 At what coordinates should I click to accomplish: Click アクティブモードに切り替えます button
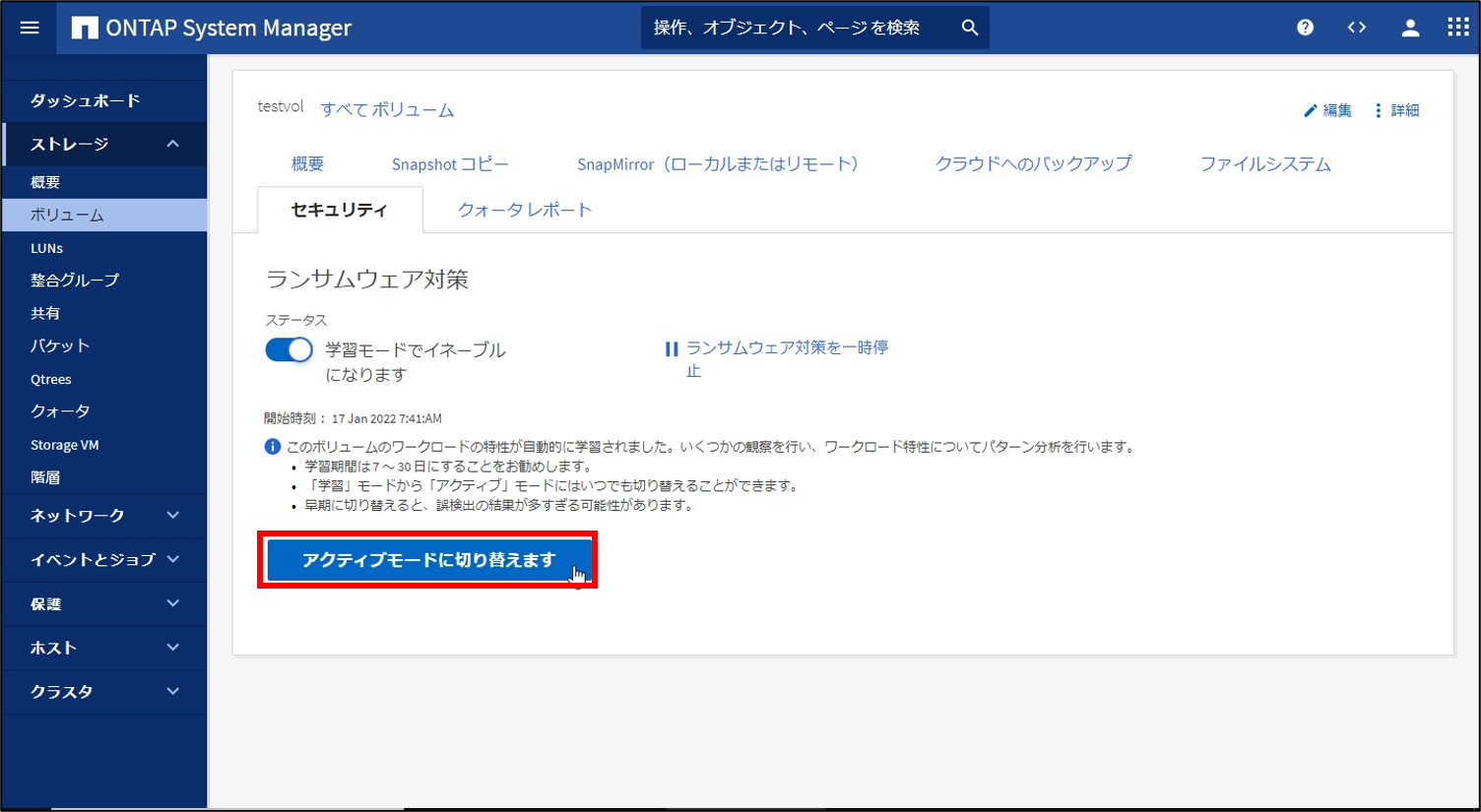[x=429, y=560]
